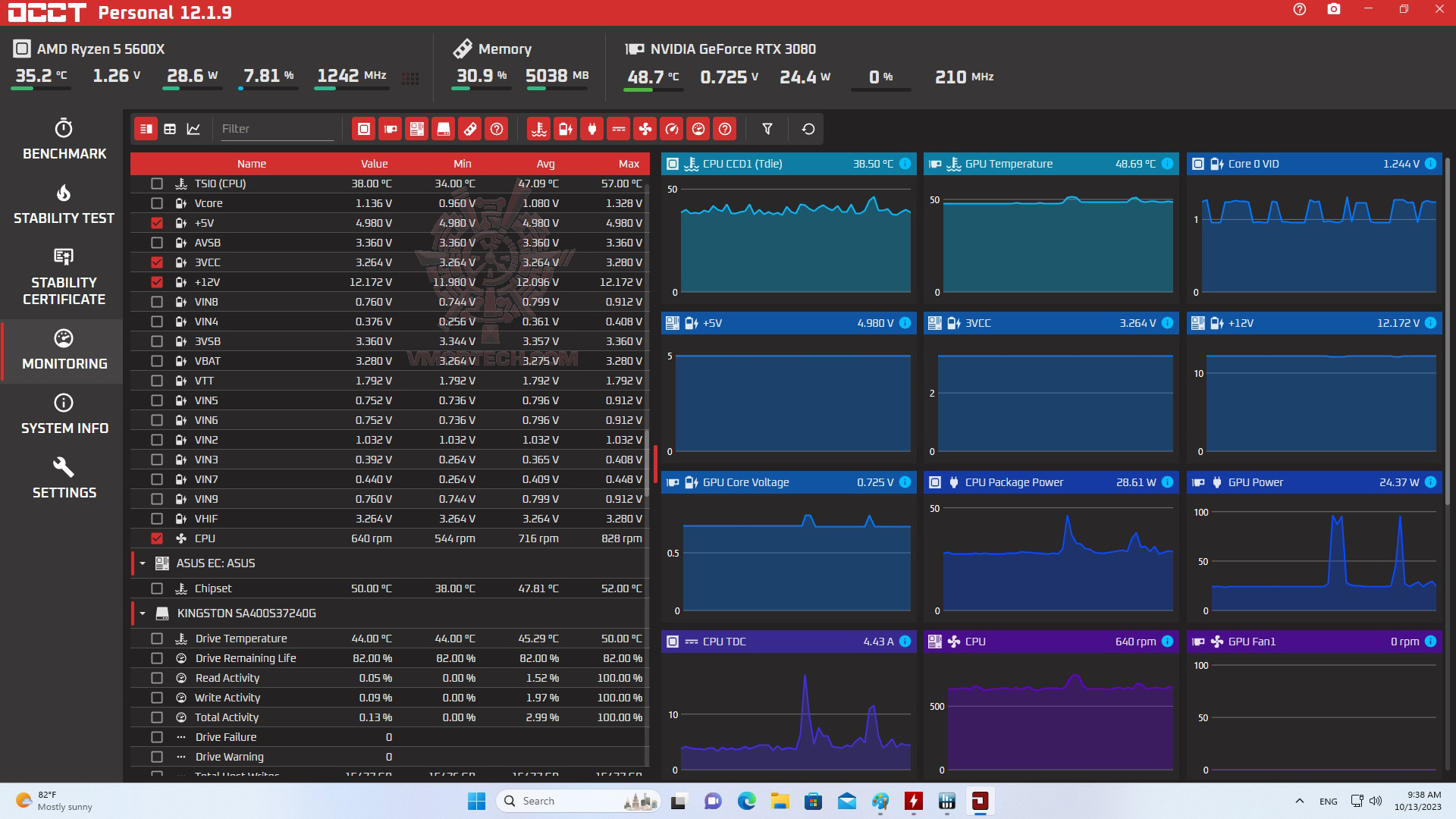Click the reset min/max values icon
Screen dimensions: 1456x819
pos(808,129)
